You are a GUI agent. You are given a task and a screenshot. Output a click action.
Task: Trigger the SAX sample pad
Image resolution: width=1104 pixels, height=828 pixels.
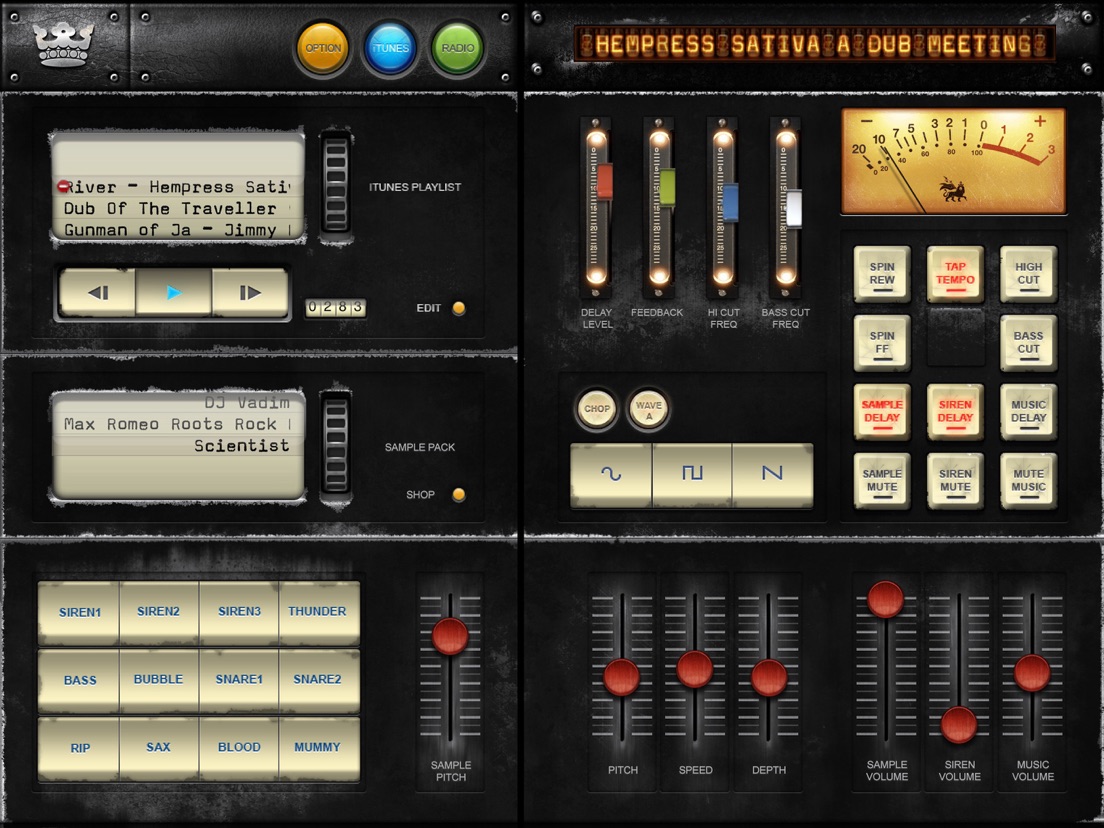(158, 748)
